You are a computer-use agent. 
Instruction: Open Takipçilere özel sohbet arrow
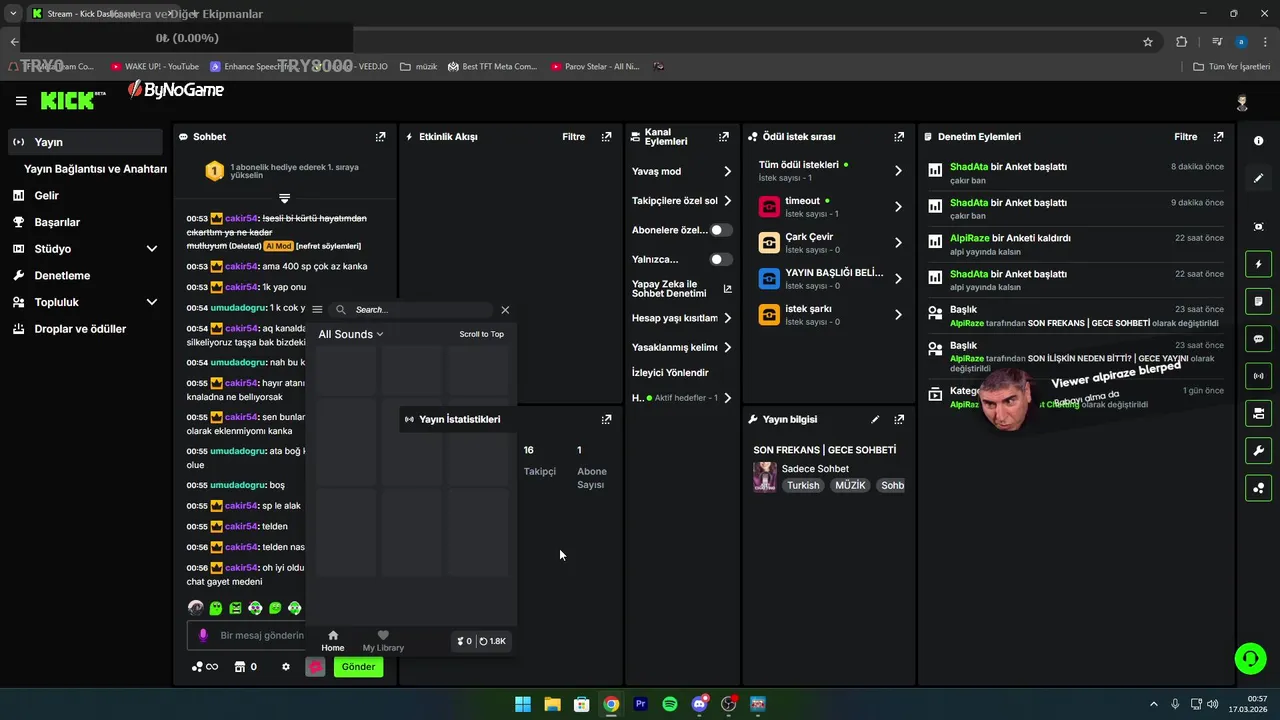(727, 201)
